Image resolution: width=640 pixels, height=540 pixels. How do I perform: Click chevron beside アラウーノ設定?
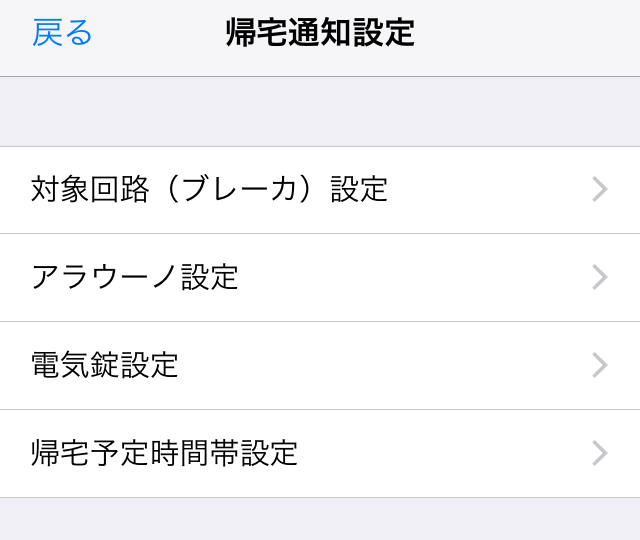tap(600, 277)
